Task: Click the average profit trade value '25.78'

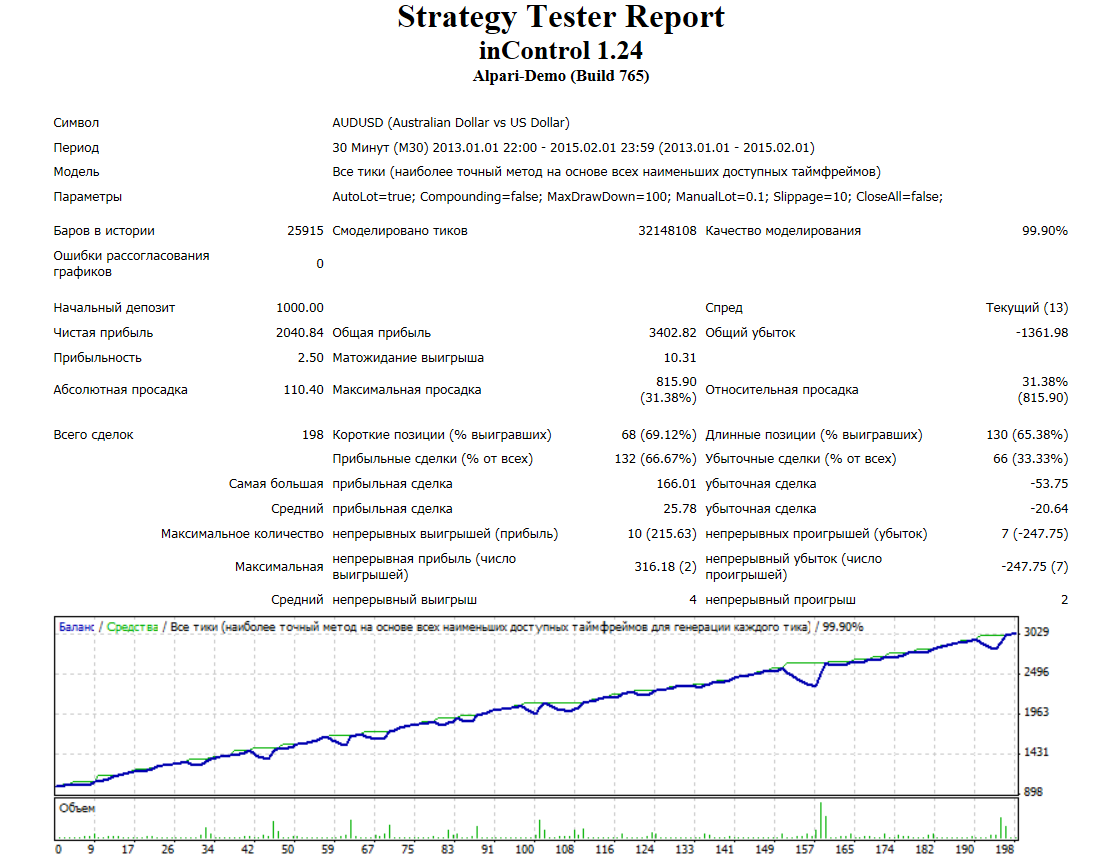Action: [680, 509]
